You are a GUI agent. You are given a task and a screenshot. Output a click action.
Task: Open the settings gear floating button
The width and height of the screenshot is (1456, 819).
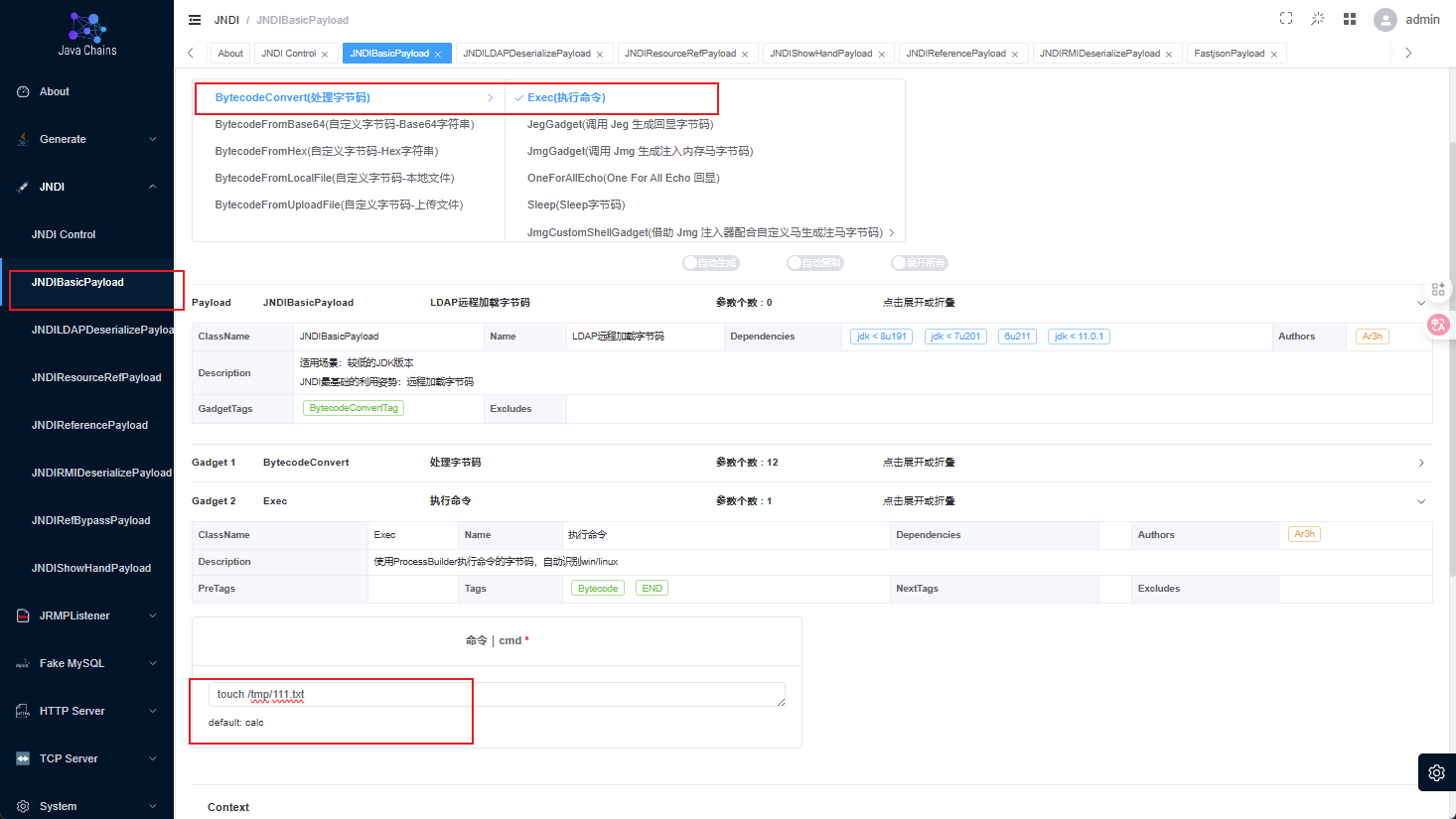coord(1437,772)
